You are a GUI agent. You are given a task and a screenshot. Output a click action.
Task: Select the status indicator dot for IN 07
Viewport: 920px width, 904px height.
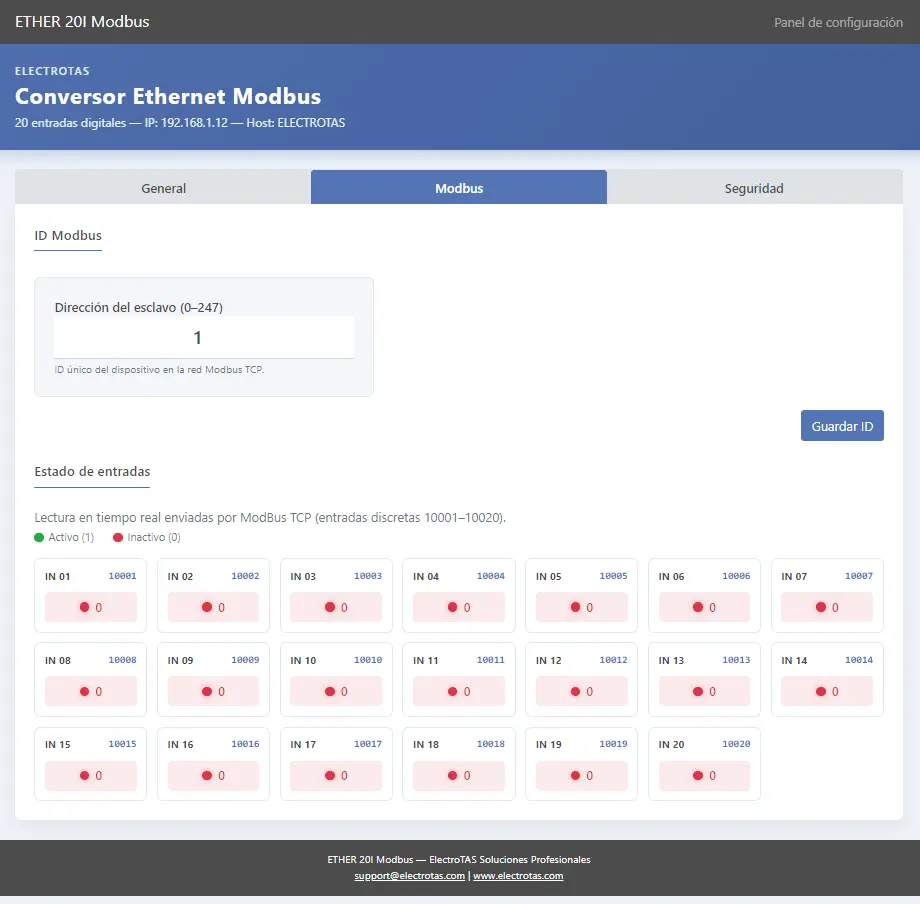click(x=821, y=607)
